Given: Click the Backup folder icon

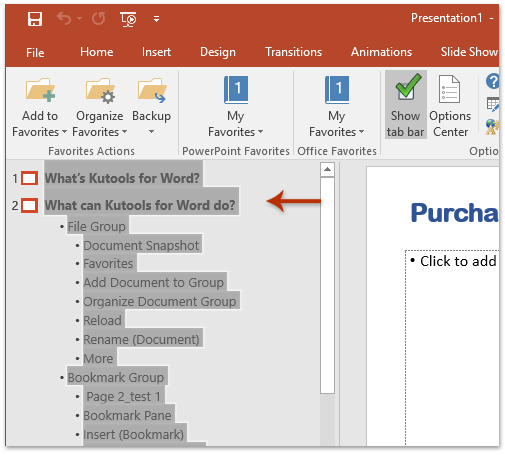Looking at the screenshot, I should (x=152, y=90).
